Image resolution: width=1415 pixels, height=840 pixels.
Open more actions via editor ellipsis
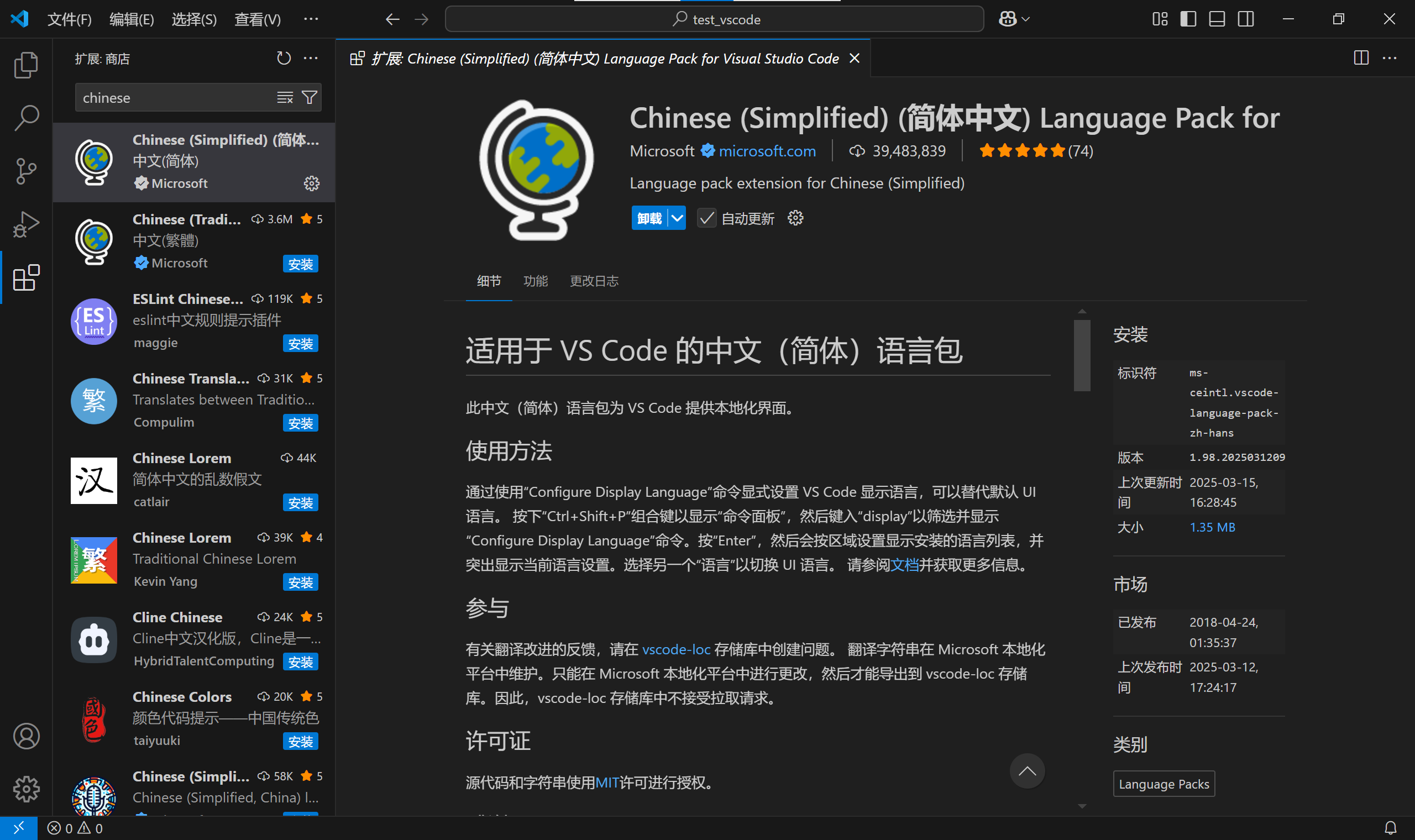(x=1391, y=57)
